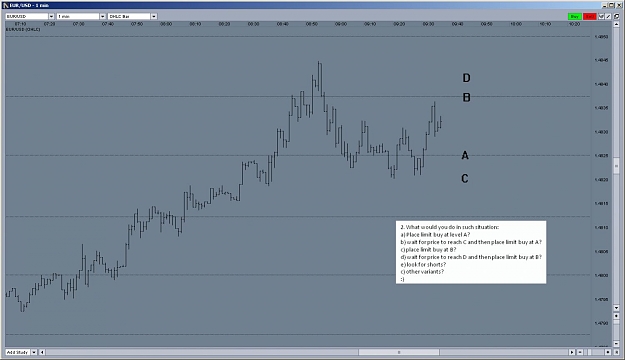
Task: Click the detach window icon top right
Action: tap(616, 16)
